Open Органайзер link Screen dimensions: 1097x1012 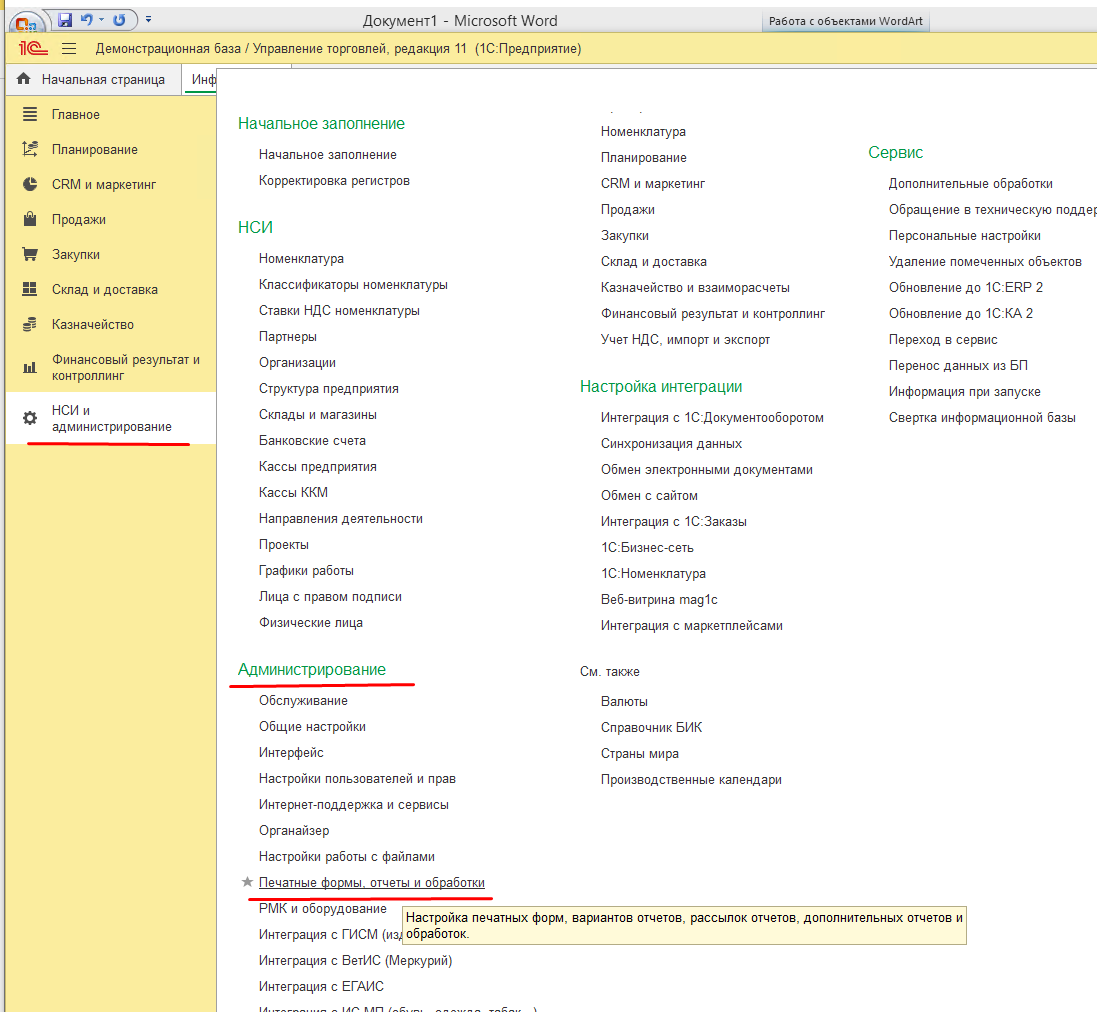[x=294, y=830]
